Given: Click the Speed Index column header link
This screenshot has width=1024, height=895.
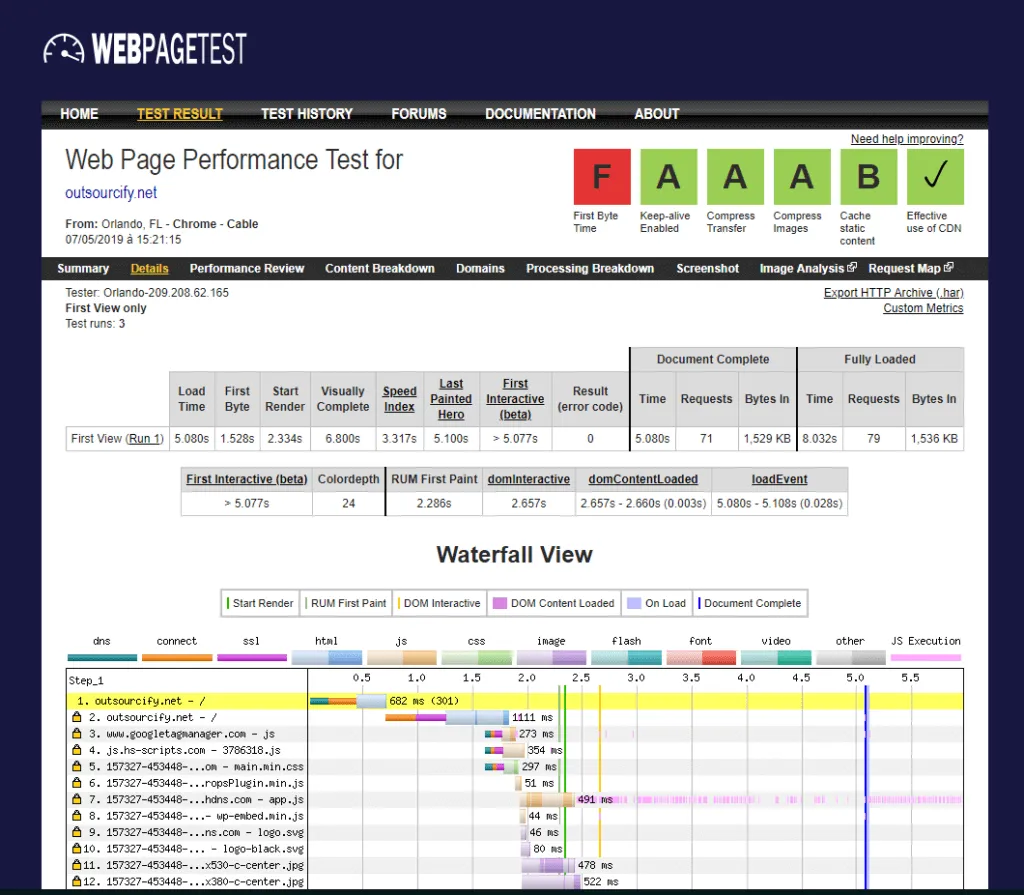Looking at the screenshot, I should 400,399.
